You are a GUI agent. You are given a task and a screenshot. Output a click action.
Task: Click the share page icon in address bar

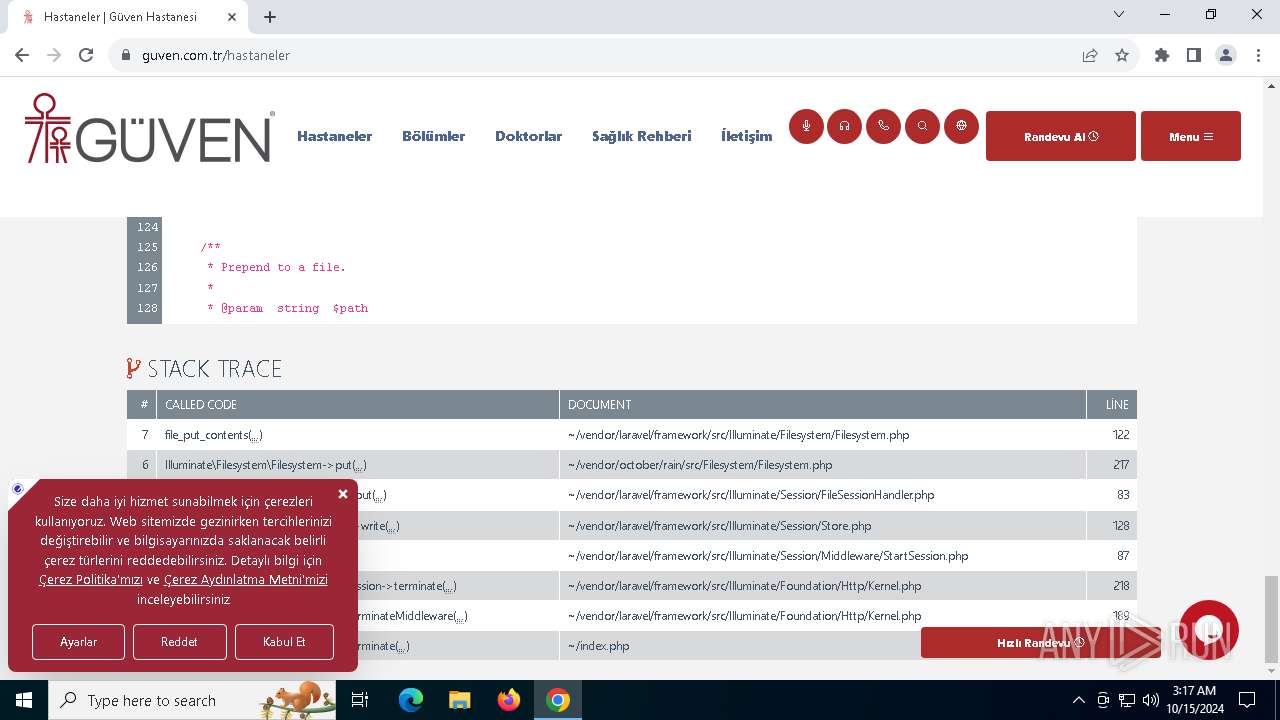click(x=1090, y=55)
